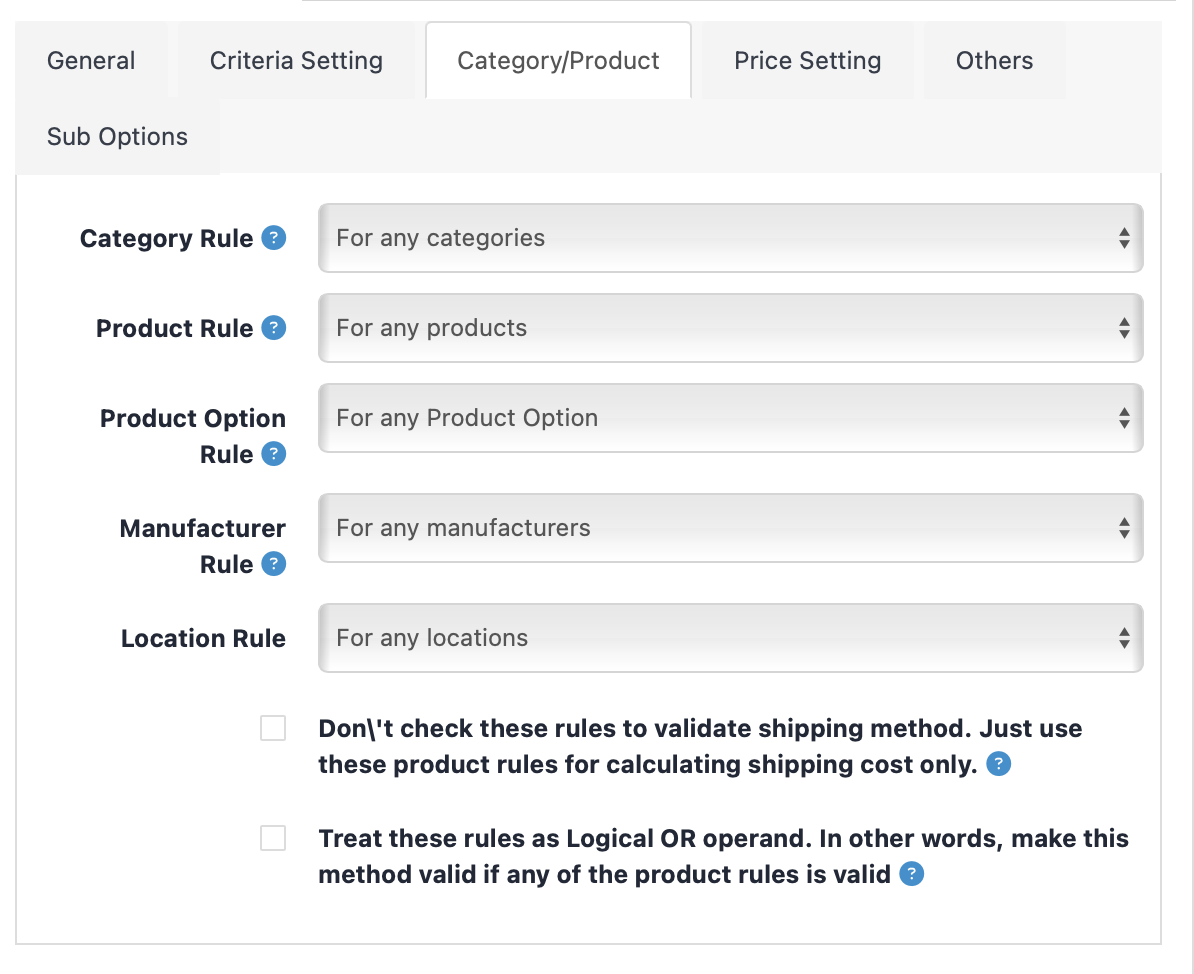Open the Location Rule dropdown
This screenshot has width=1194, height=974.
click(x=730, y=638)
